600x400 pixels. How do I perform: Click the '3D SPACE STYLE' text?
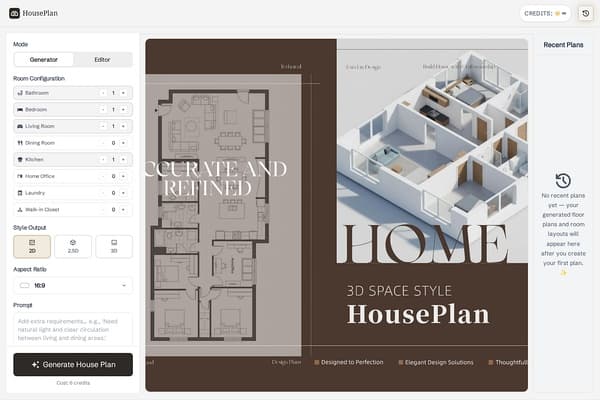coord(399,291)
